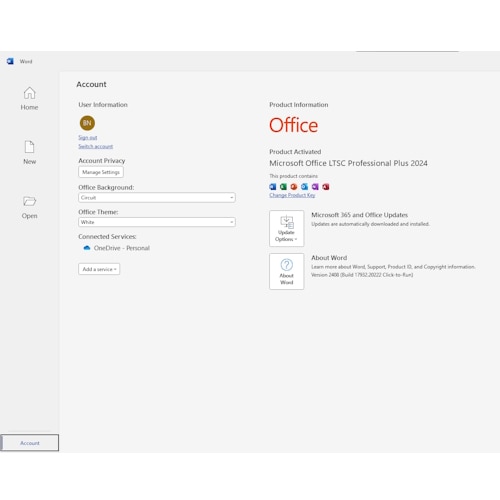This screenshot has width=500, height=500.
Task: Open Manage Settings for account privacy
Action: click(x=101, y=172)
